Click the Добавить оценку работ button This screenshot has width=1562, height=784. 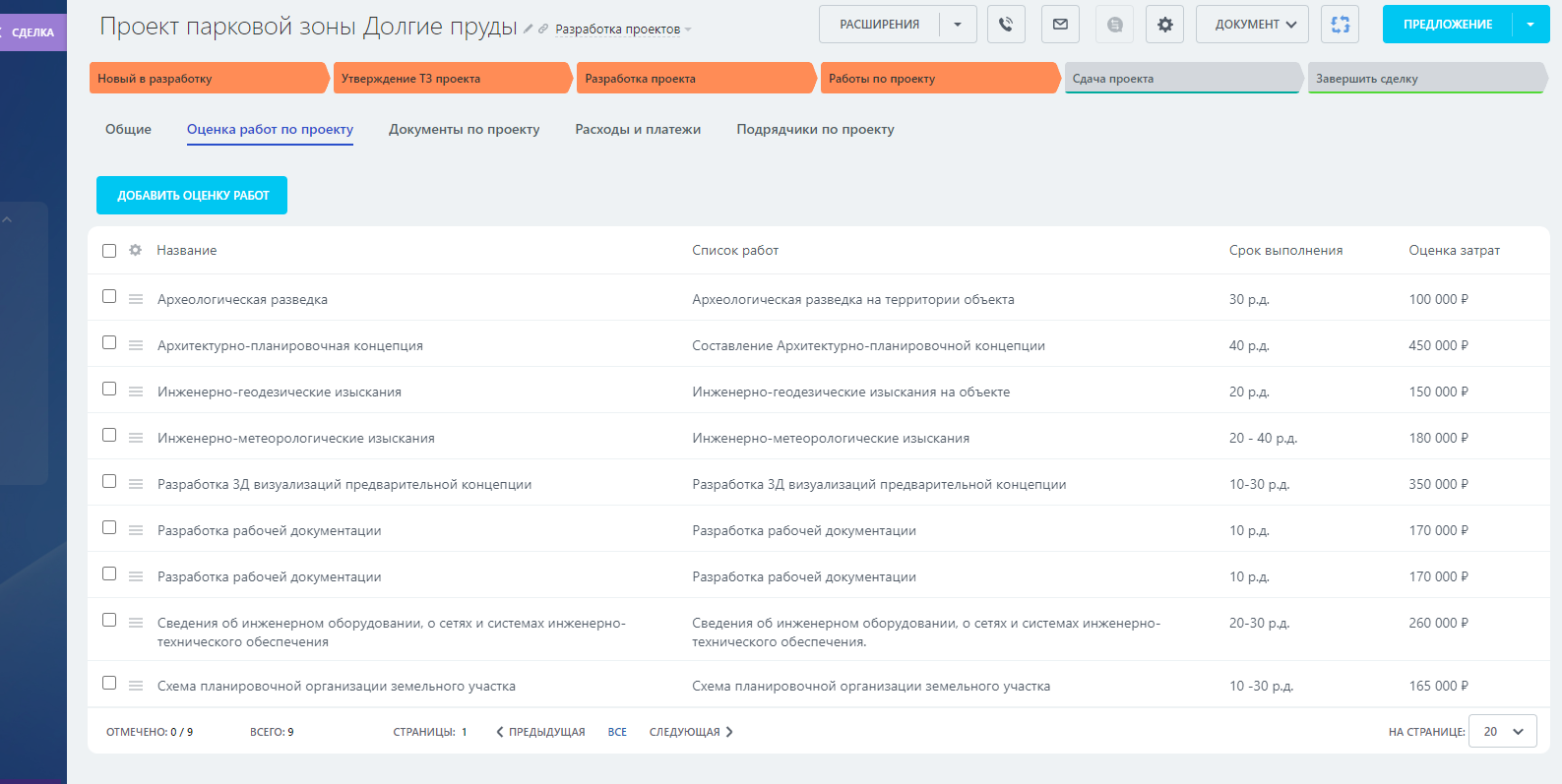click(x=192, y=196)
